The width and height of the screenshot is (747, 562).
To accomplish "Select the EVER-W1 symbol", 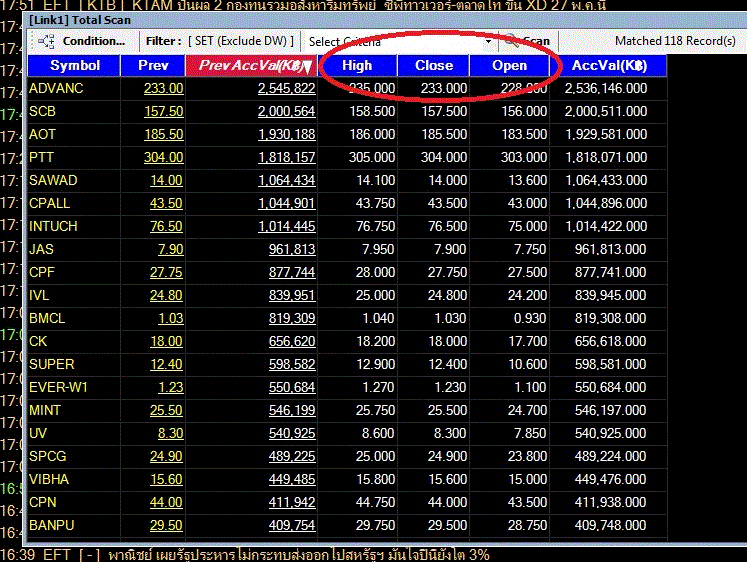I will pos(58,387).
